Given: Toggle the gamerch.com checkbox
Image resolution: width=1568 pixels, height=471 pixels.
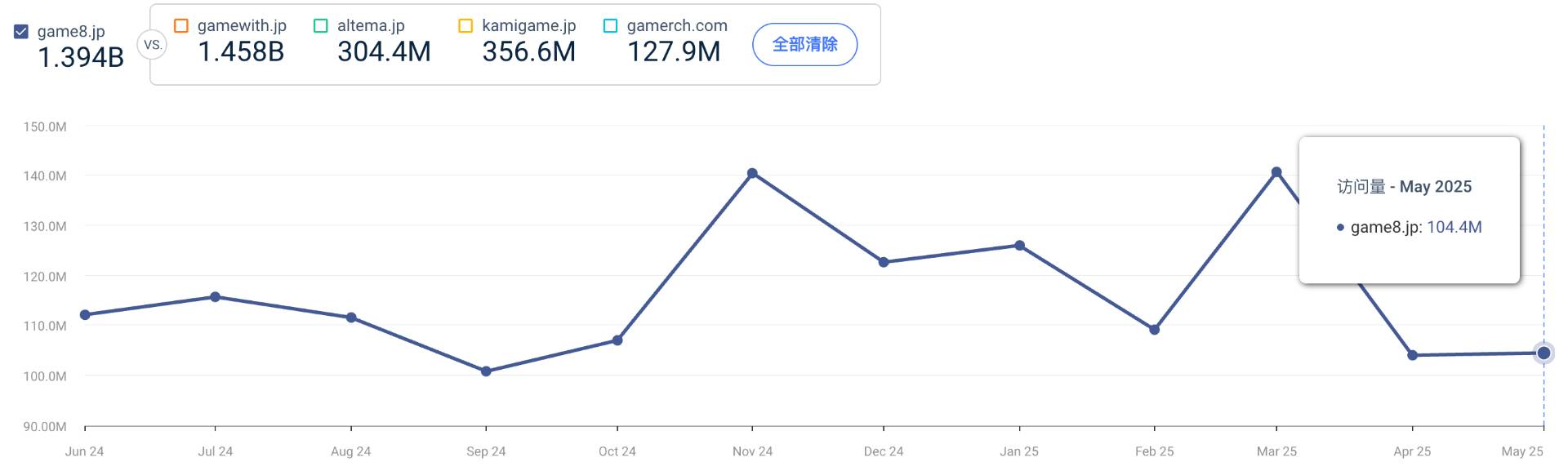Looking at the screenshot, I should 610,26.
